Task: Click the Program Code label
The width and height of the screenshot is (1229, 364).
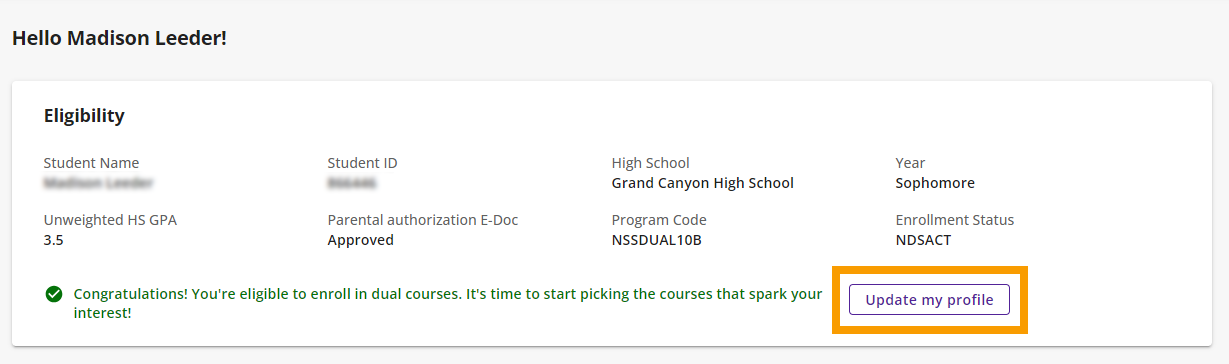Action: click(x=659, y=220)
